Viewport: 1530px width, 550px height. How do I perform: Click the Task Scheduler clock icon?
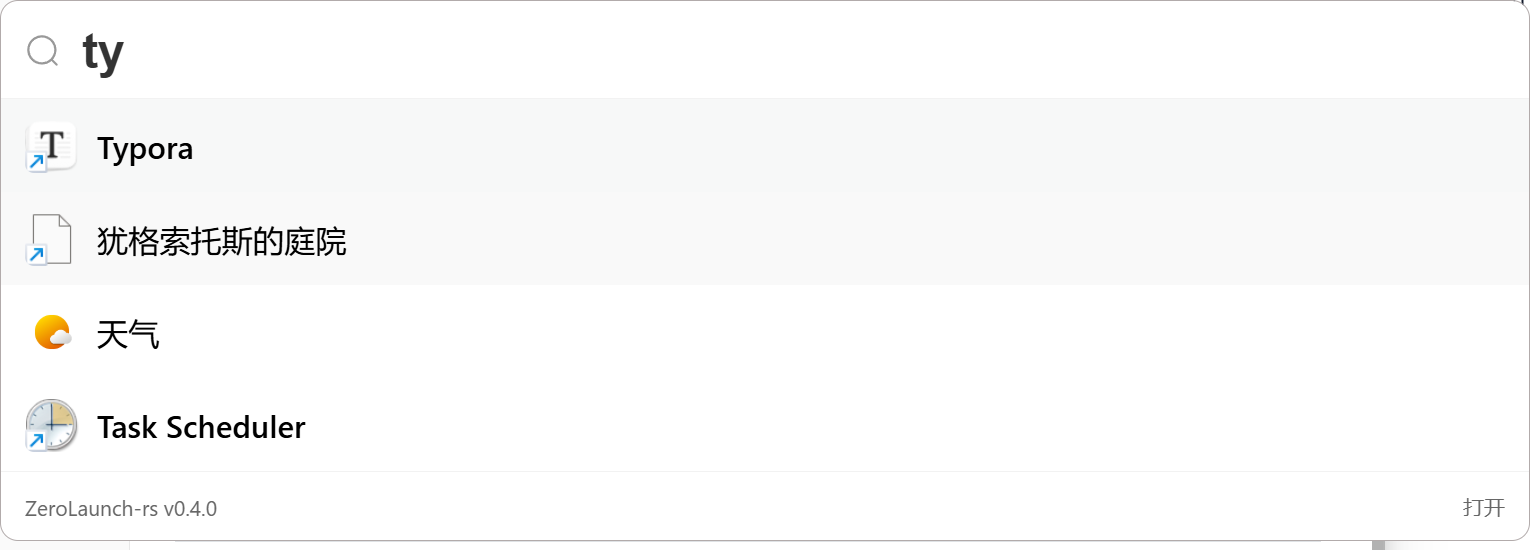51,426
